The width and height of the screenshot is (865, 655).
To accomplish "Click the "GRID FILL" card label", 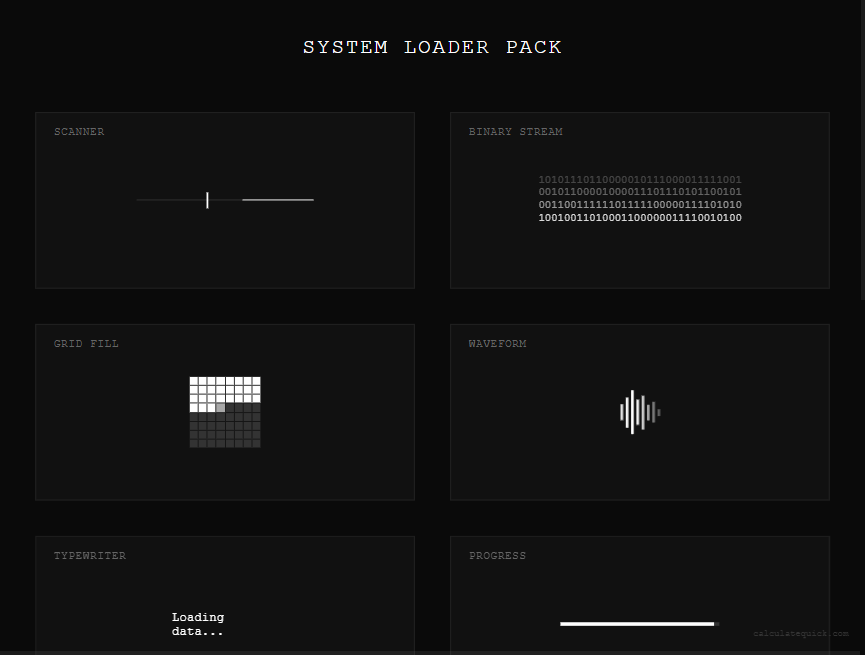I will click(x=86, y=344).
